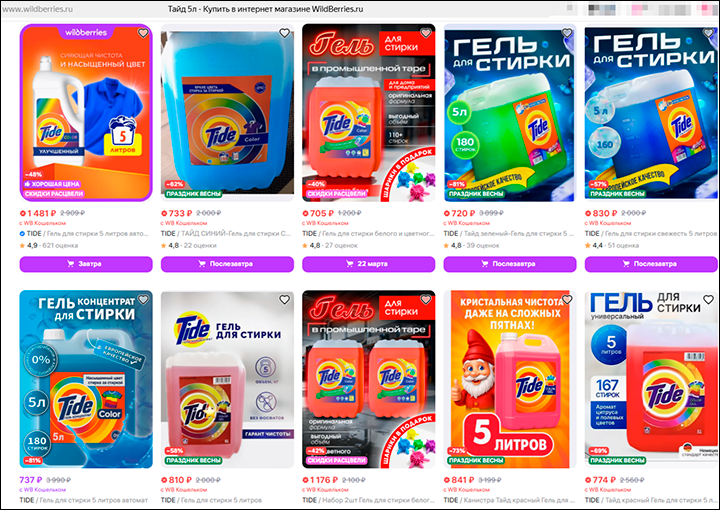This screenshot has width=720, height=510.
Task: Toggle favorite on 810 ₽ pink Tide gel
Action: pyautogui.click(x=285, y=300)
